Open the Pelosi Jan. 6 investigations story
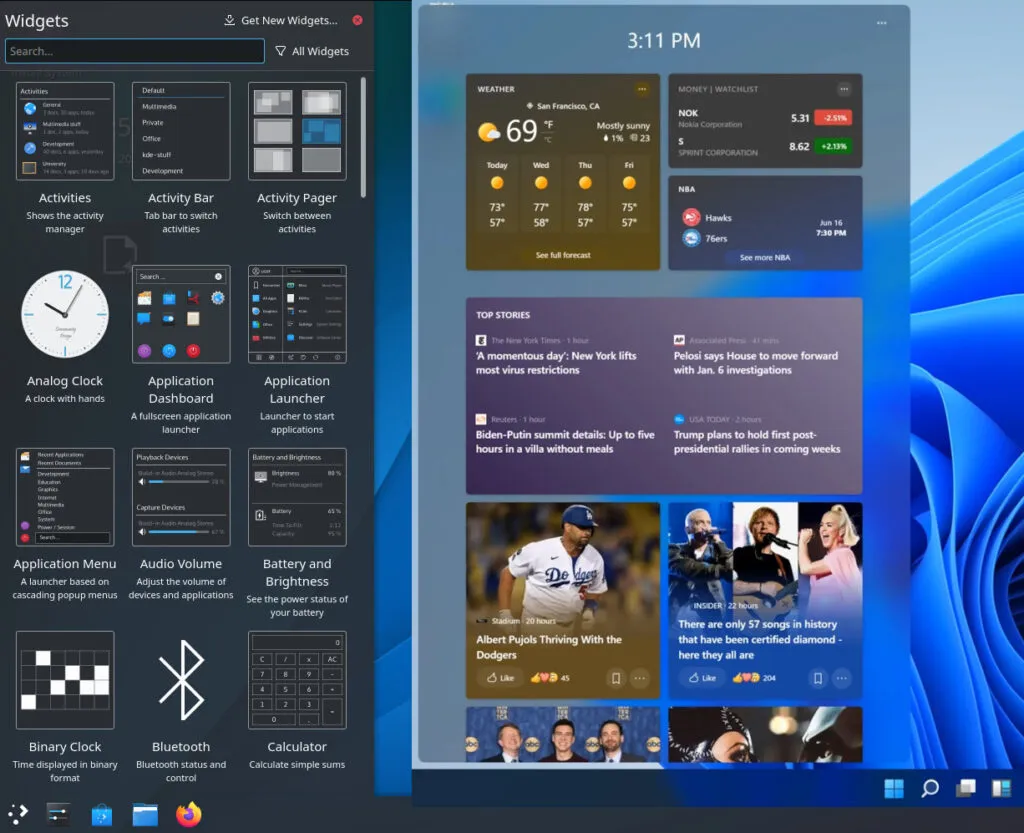The image size is (1024, 833). (756, 363)
